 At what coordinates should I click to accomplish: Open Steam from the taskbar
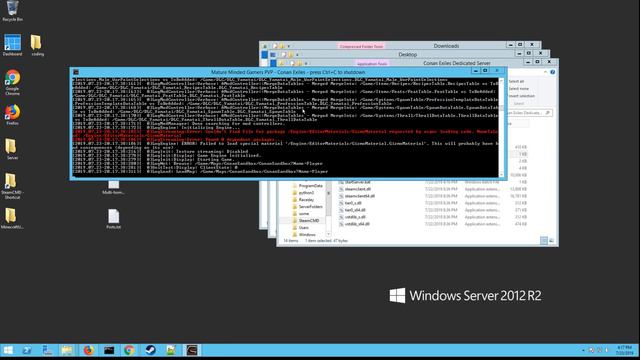(150, 350)
